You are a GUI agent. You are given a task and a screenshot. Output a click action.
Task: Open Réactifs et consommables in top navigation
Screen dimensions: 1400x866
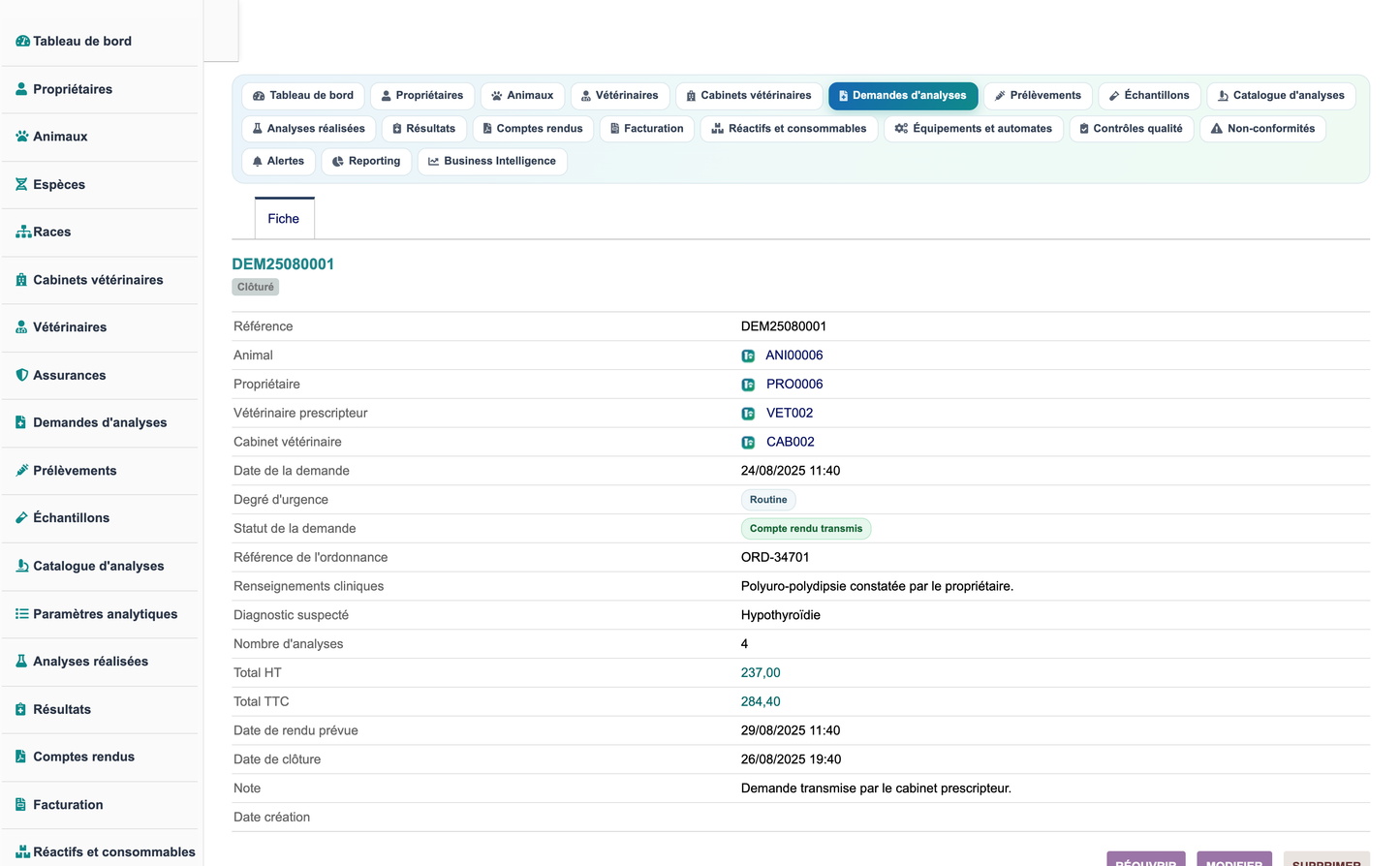[789, 129]
